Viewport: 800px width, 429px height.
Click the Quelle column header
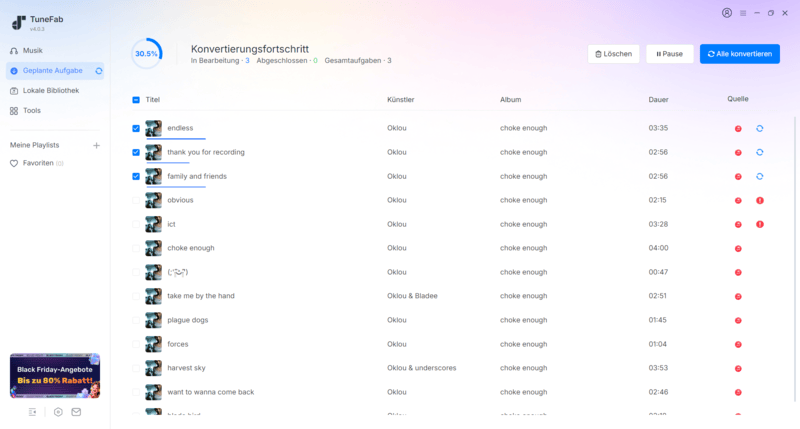pyautogui.click(x=738, y=99)
